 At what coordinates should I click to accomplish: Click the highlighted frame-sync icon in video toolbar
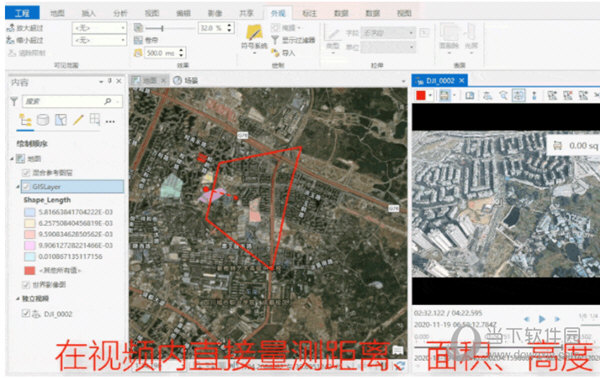pyautogui.click(x=518, y=95)
